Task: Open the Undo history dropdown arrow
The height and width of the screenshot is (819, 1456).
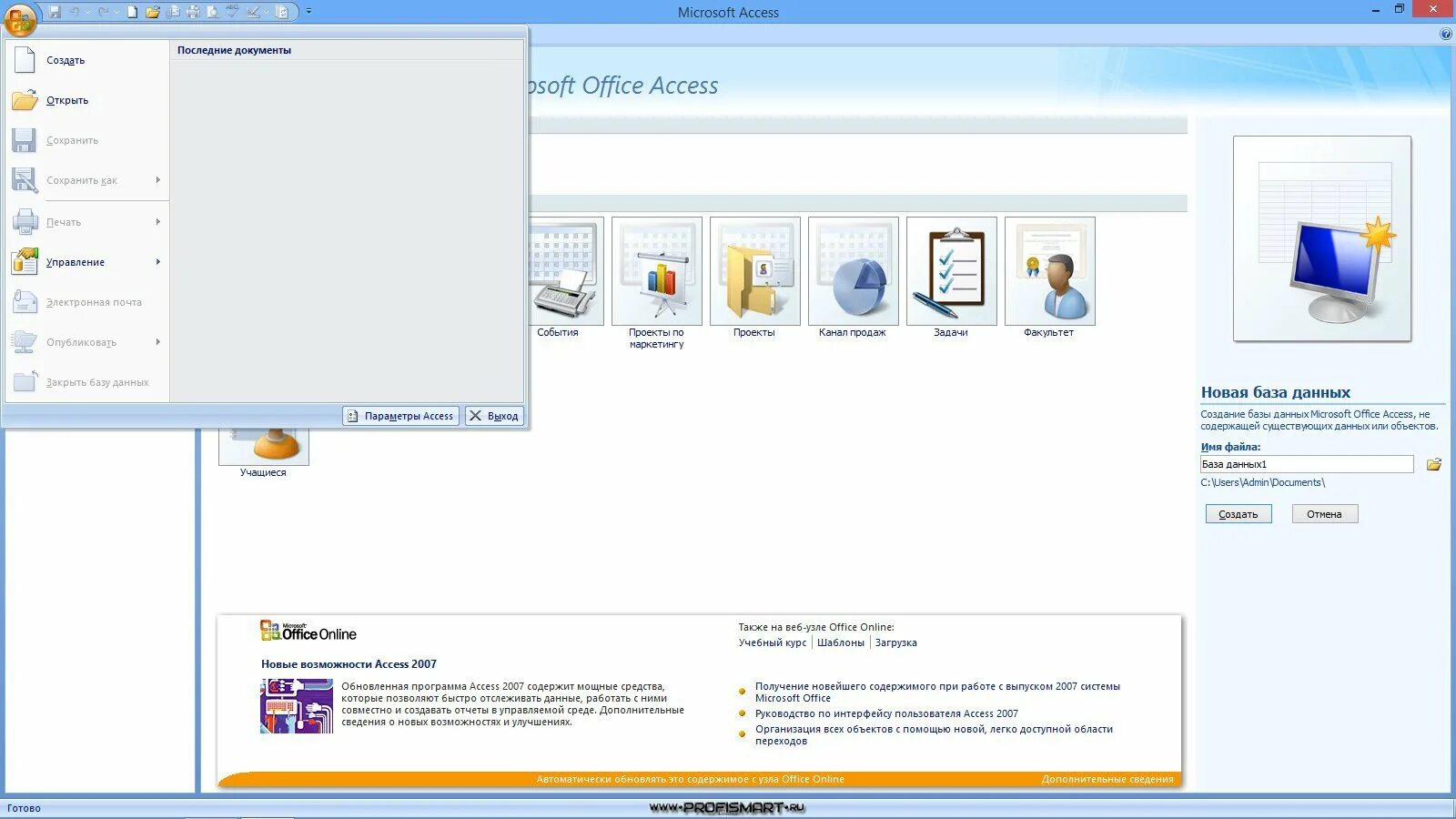Action: (87, 12)
